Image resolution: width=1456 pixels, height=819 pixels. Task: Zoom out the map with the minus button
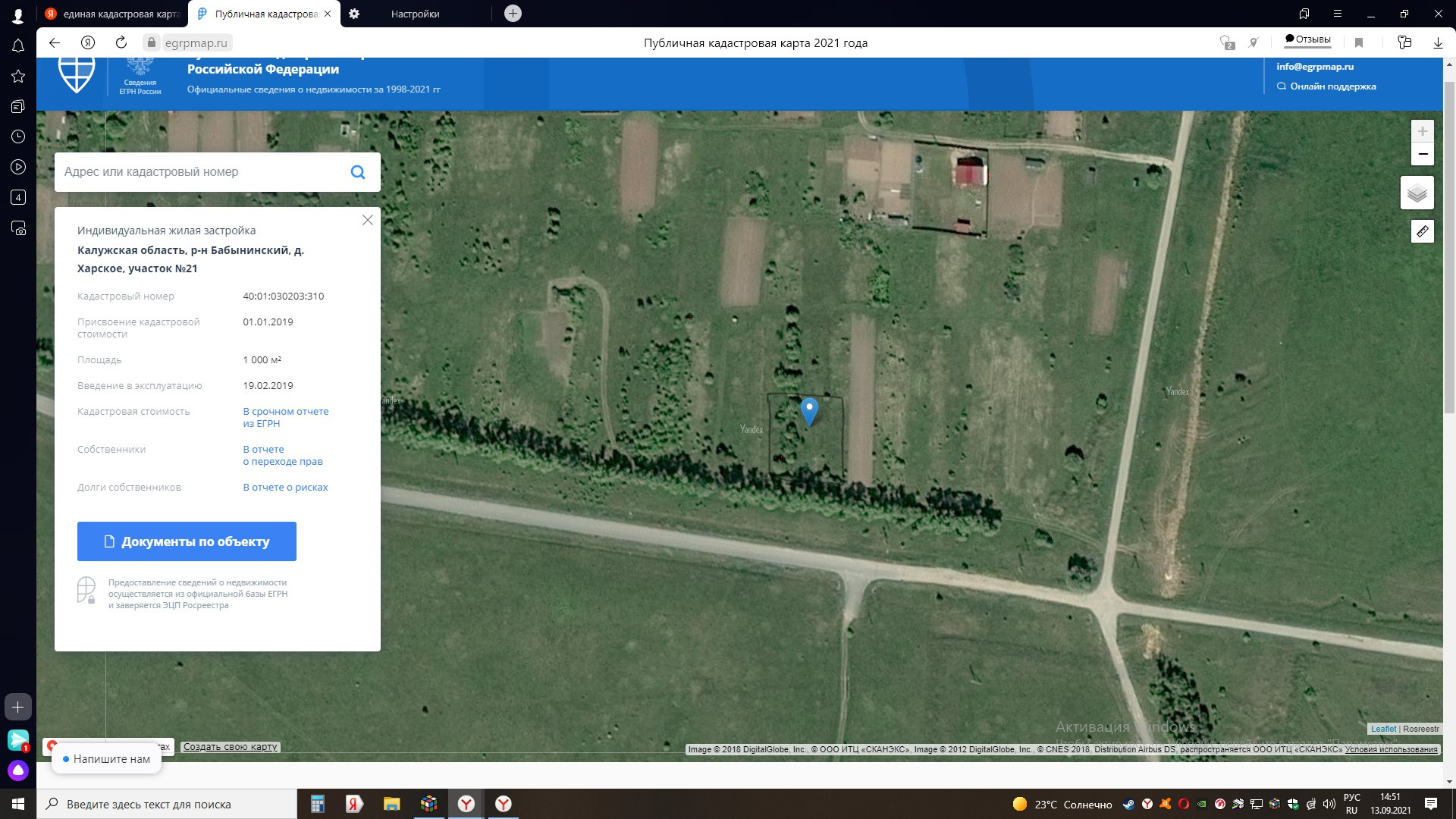tap(1423, 154)
